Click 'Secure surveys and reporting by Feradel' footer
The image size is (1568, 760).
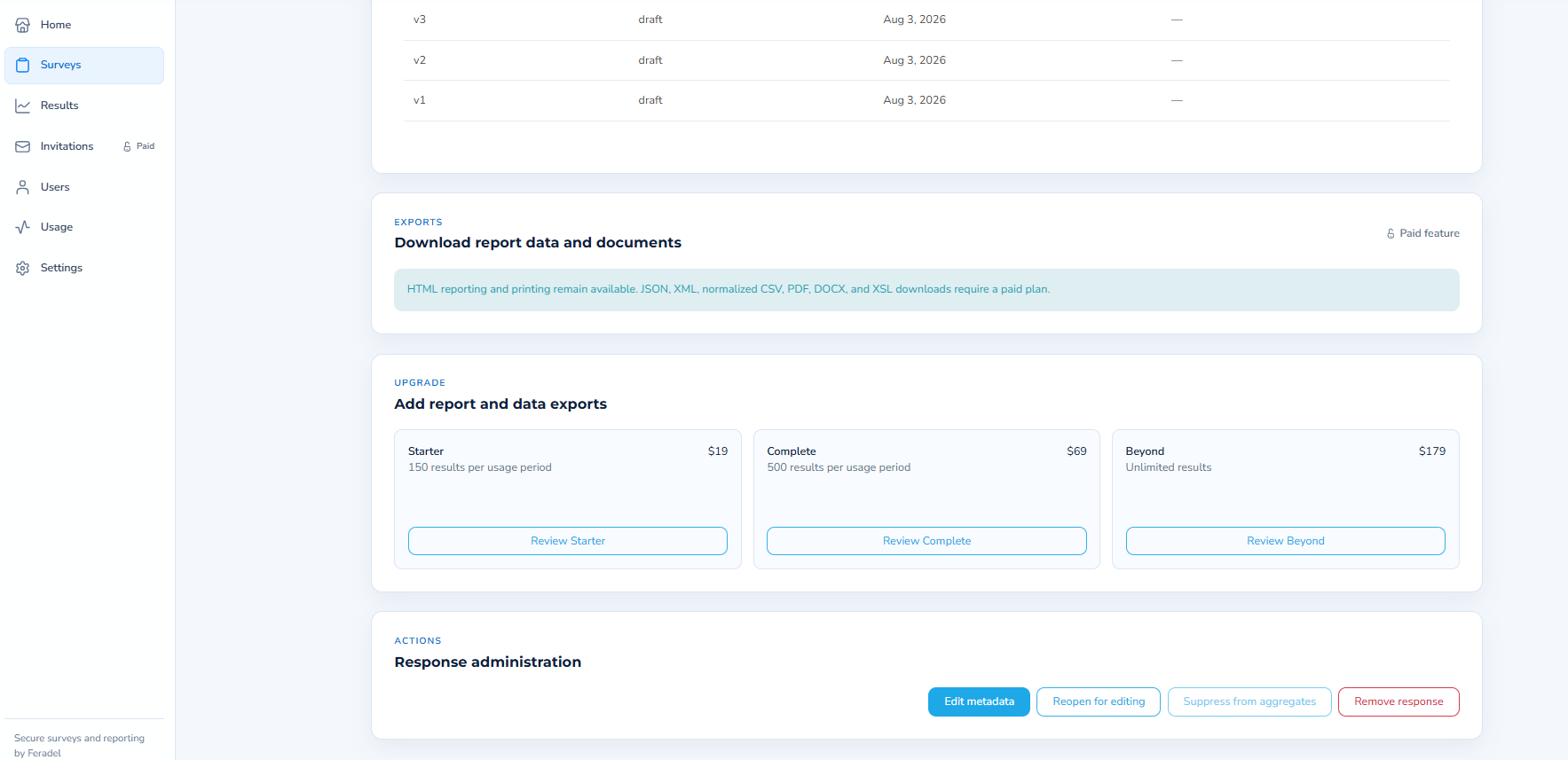[79, 746]
